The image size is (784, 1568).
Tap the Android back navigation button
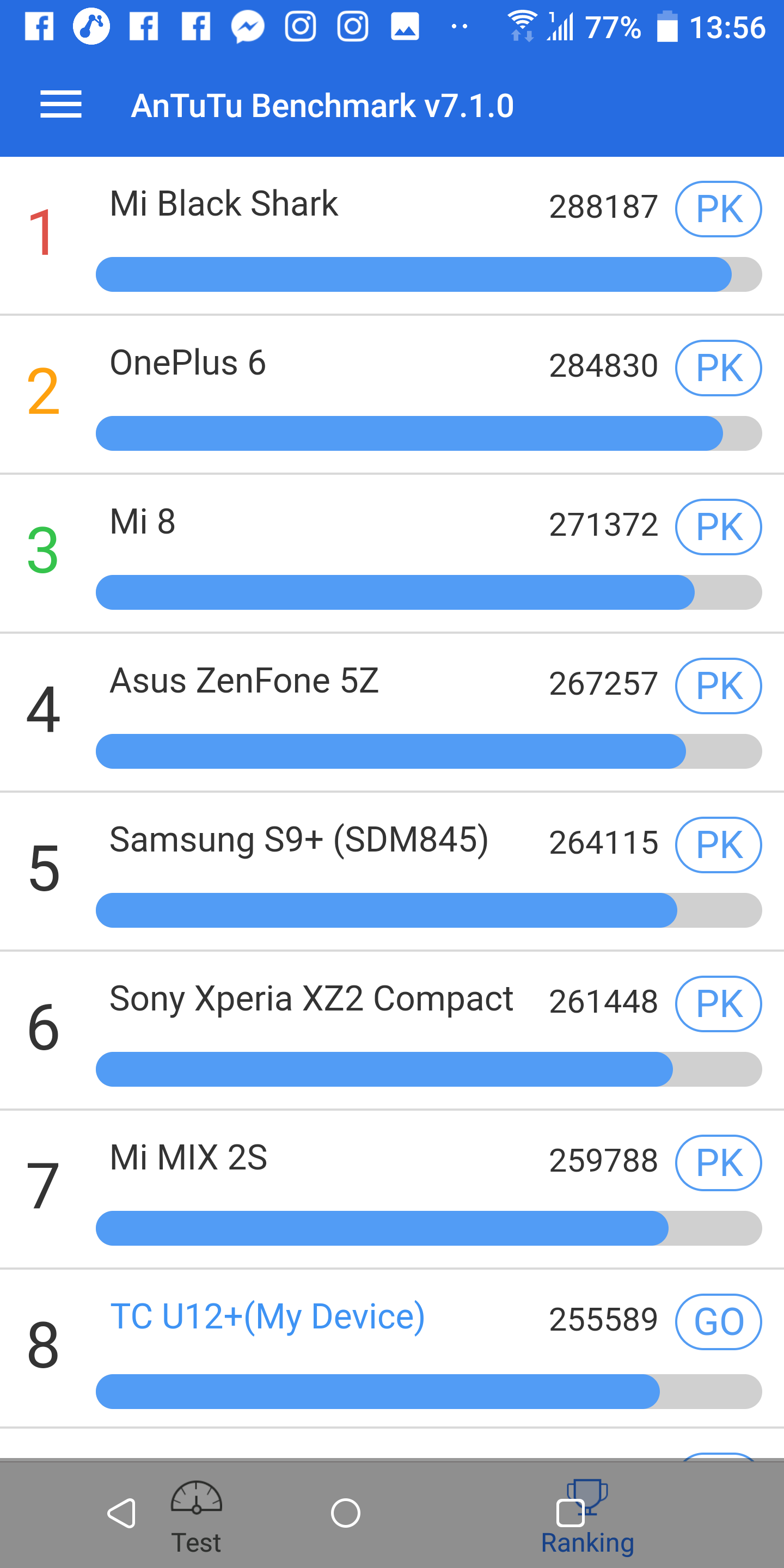pyautogui.click(x=121, y=1512)
